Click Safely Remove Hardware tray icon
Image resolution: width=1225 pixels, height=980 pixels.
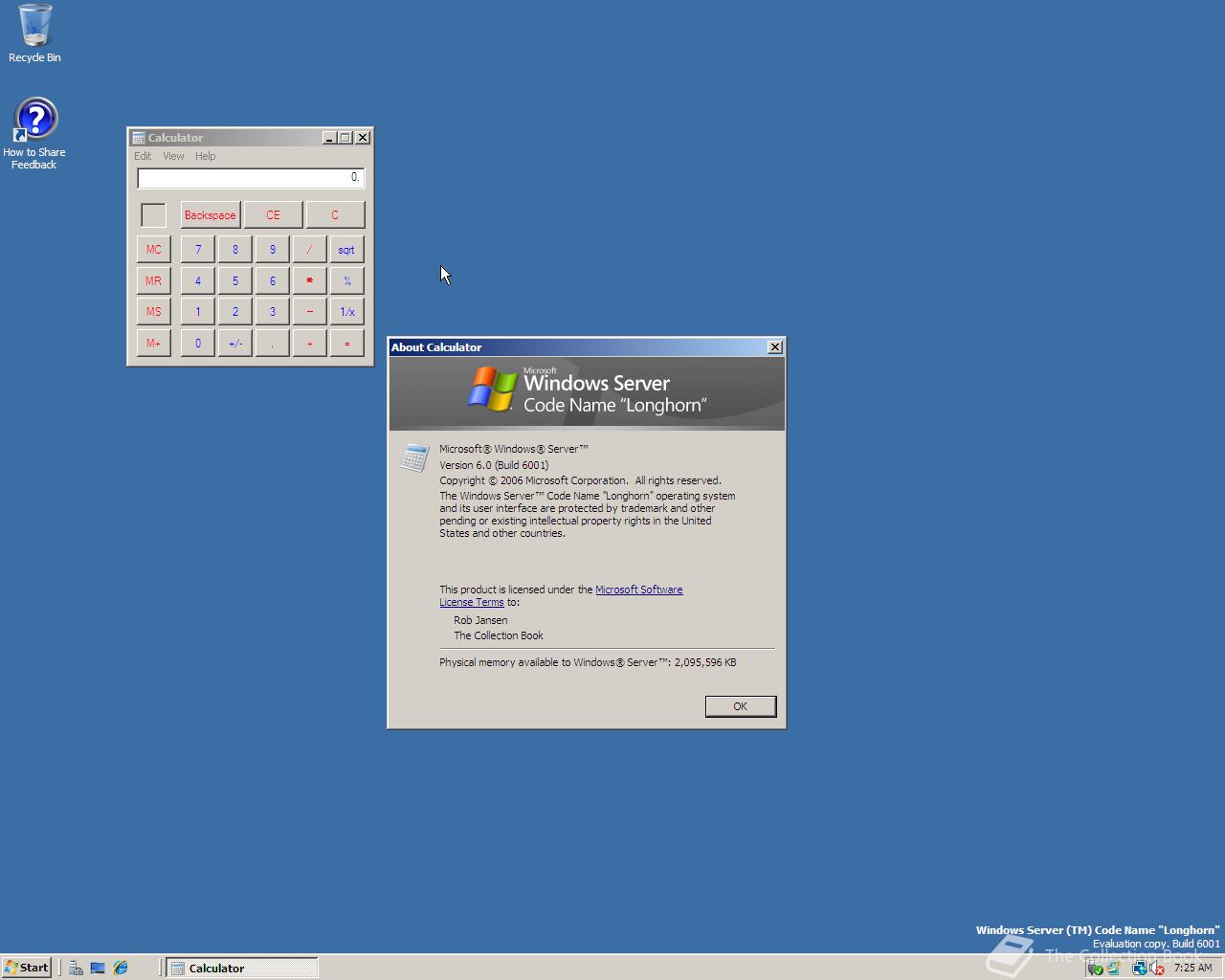1096,968
